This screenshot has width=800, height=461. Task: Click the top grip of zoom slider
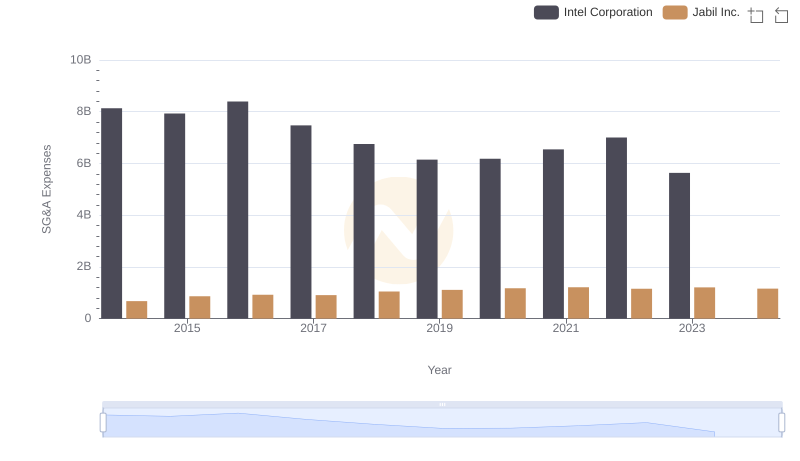[x=442, y=404]
